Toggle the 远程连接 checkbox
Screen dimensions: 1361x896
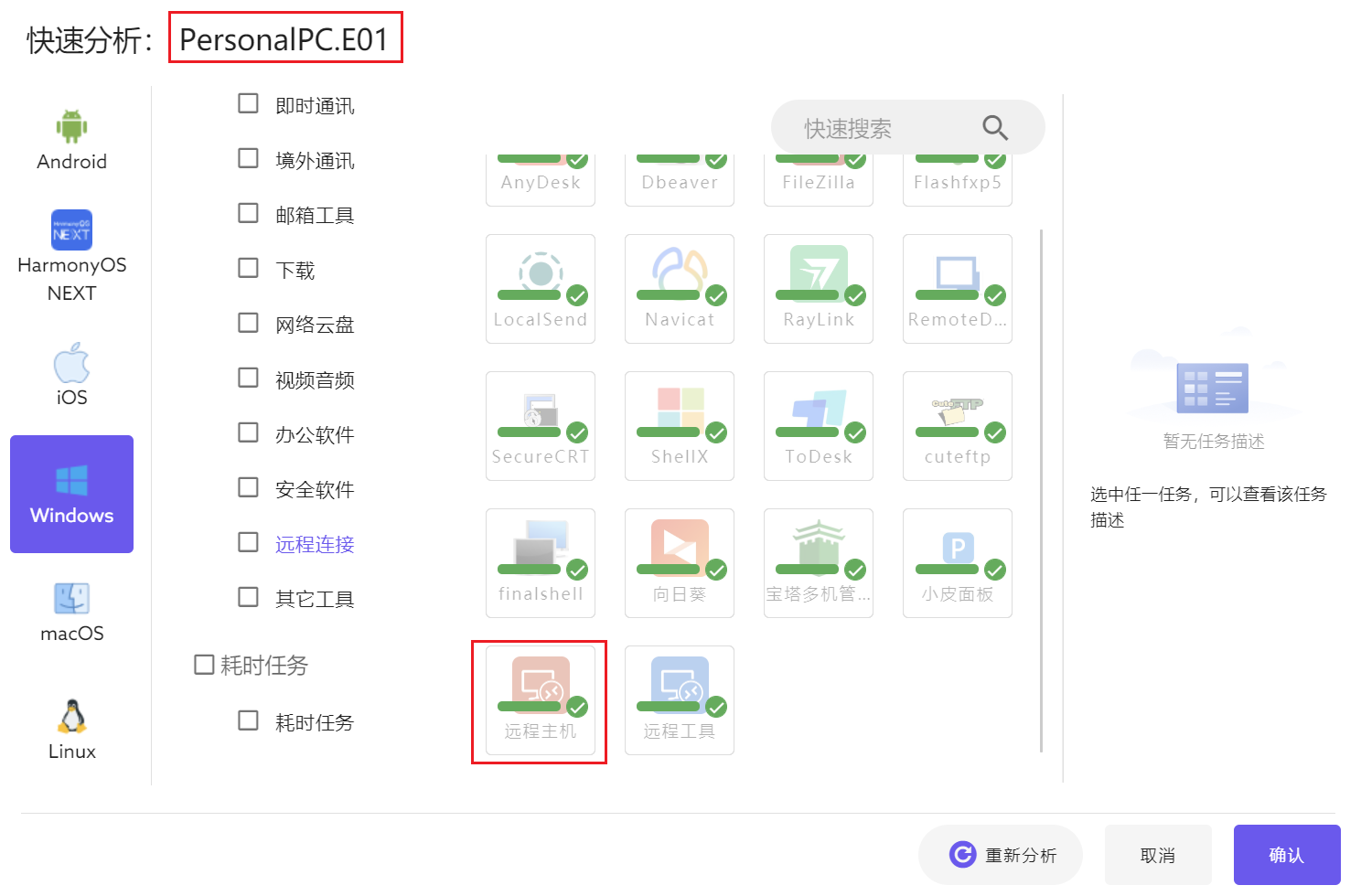tap(248, 542)
